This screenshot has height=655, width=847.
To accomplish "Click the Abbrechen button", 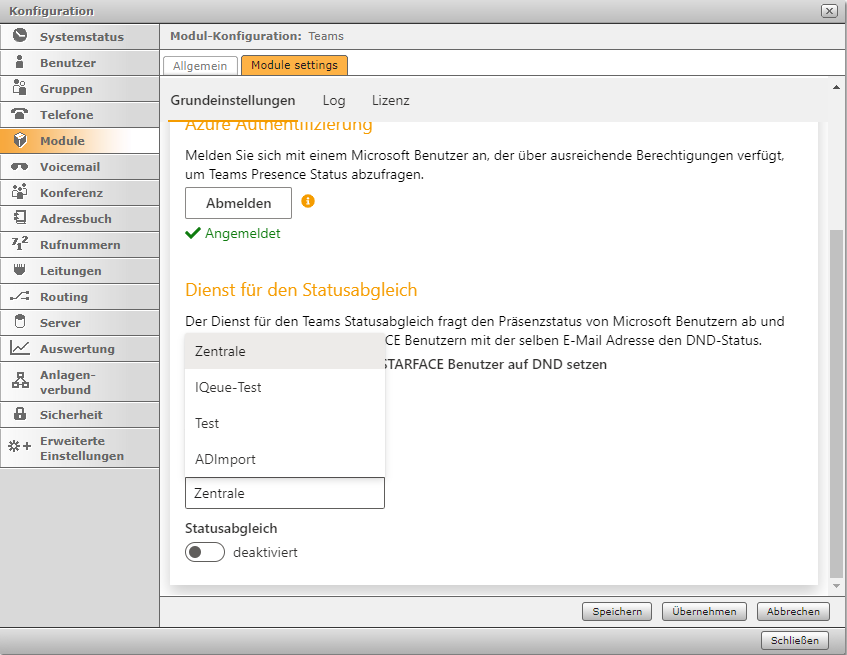I will click(x=793, y=611).
